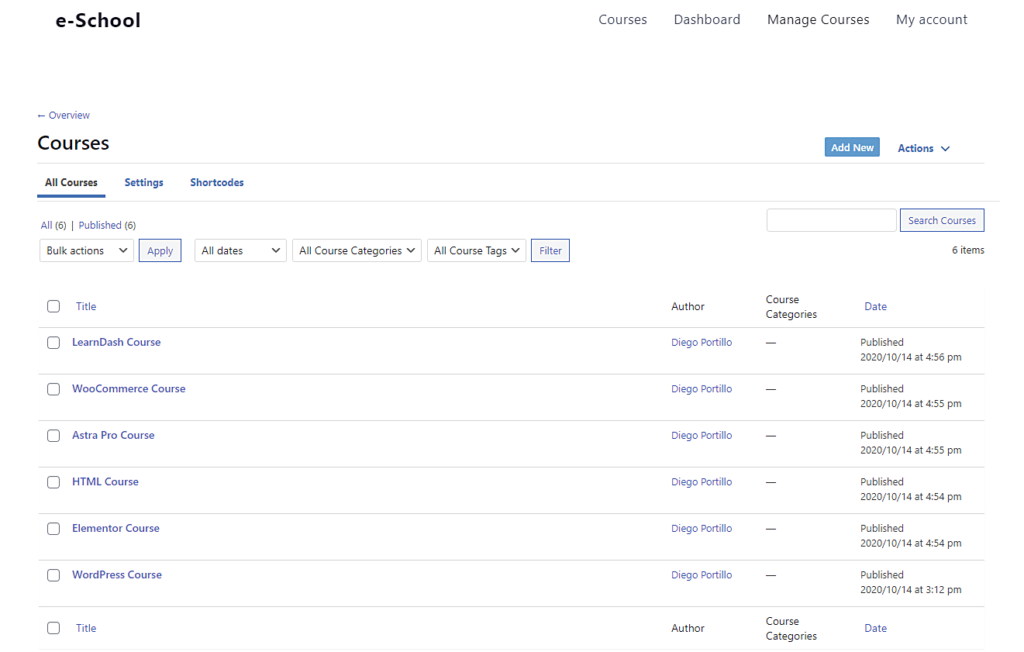The image size is (1024, 652).
Task: Click the Course Categories header in the table header
Action: (x=791, y=306)
